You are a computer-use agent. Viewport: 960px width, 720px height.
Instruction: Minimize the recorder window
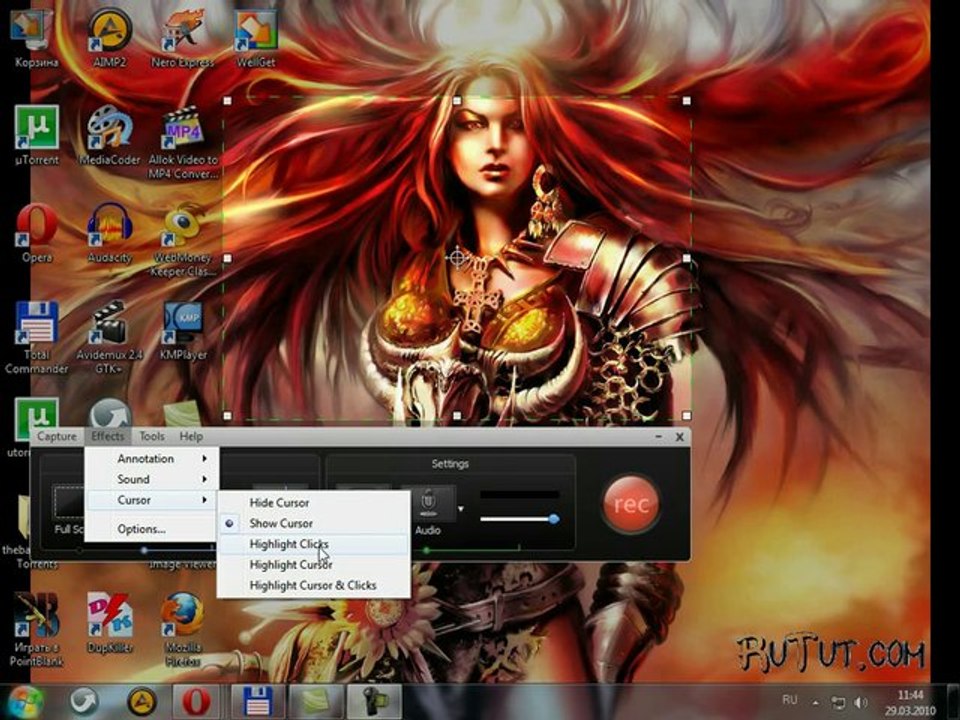pos(659,437)
